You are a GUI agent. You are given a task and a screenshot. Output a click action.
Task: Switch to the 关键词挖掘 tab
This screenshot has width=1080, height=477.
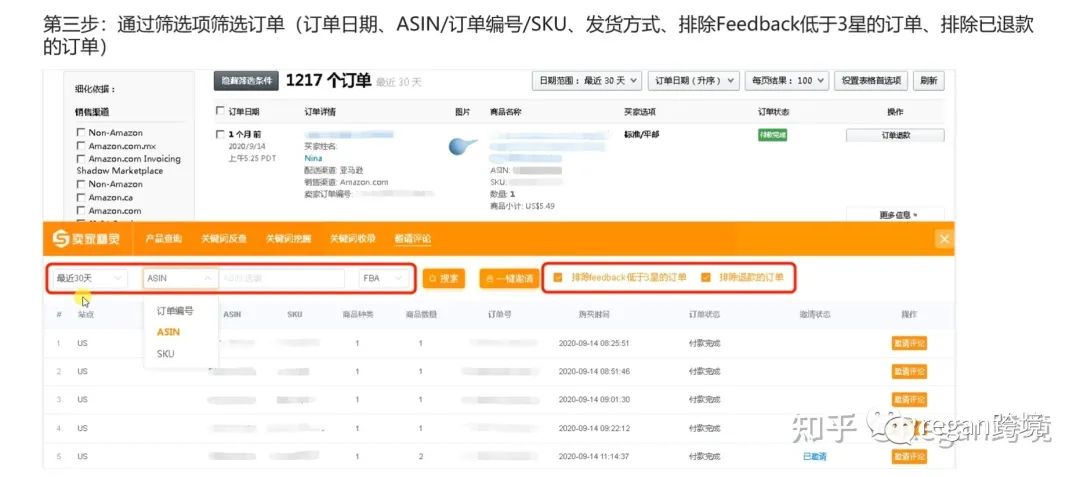289,239
